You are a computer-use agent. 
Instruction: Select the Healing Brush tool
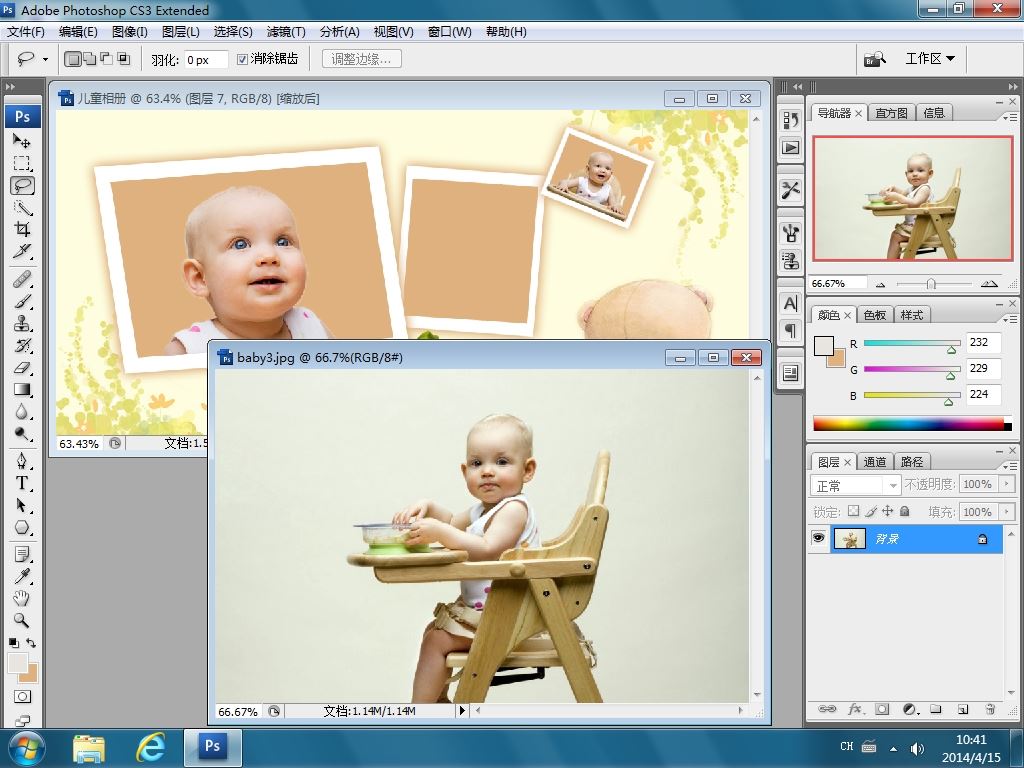(22, 280)
